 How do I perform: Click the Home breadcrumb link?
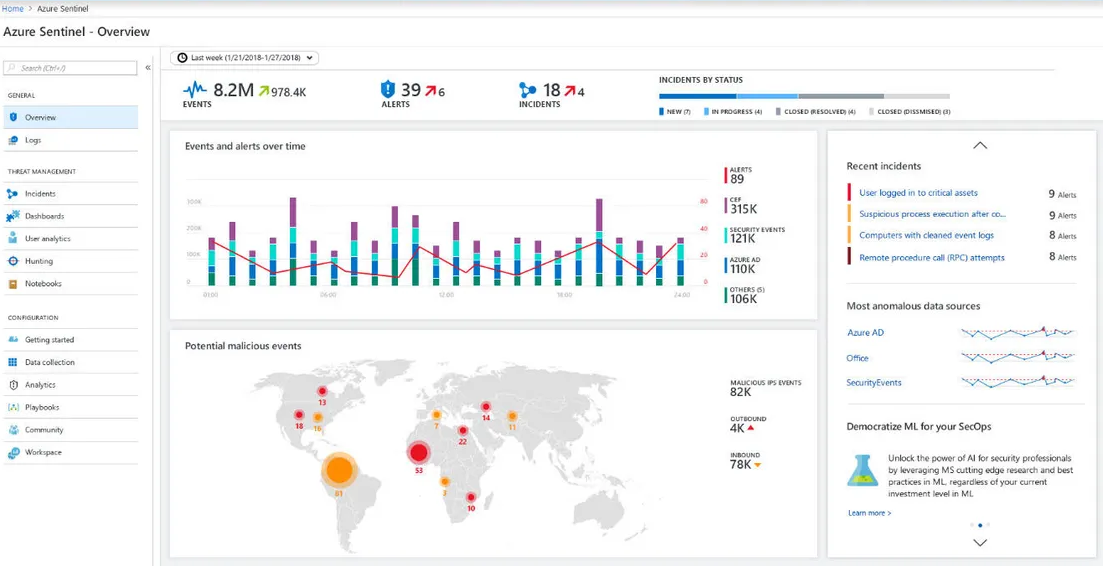[x=12, y=8]
